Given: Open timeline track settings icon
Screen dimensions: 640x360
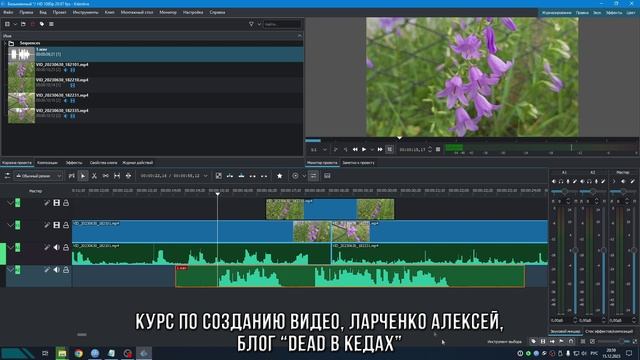Looking at the screenshot, I should point(7,176).
